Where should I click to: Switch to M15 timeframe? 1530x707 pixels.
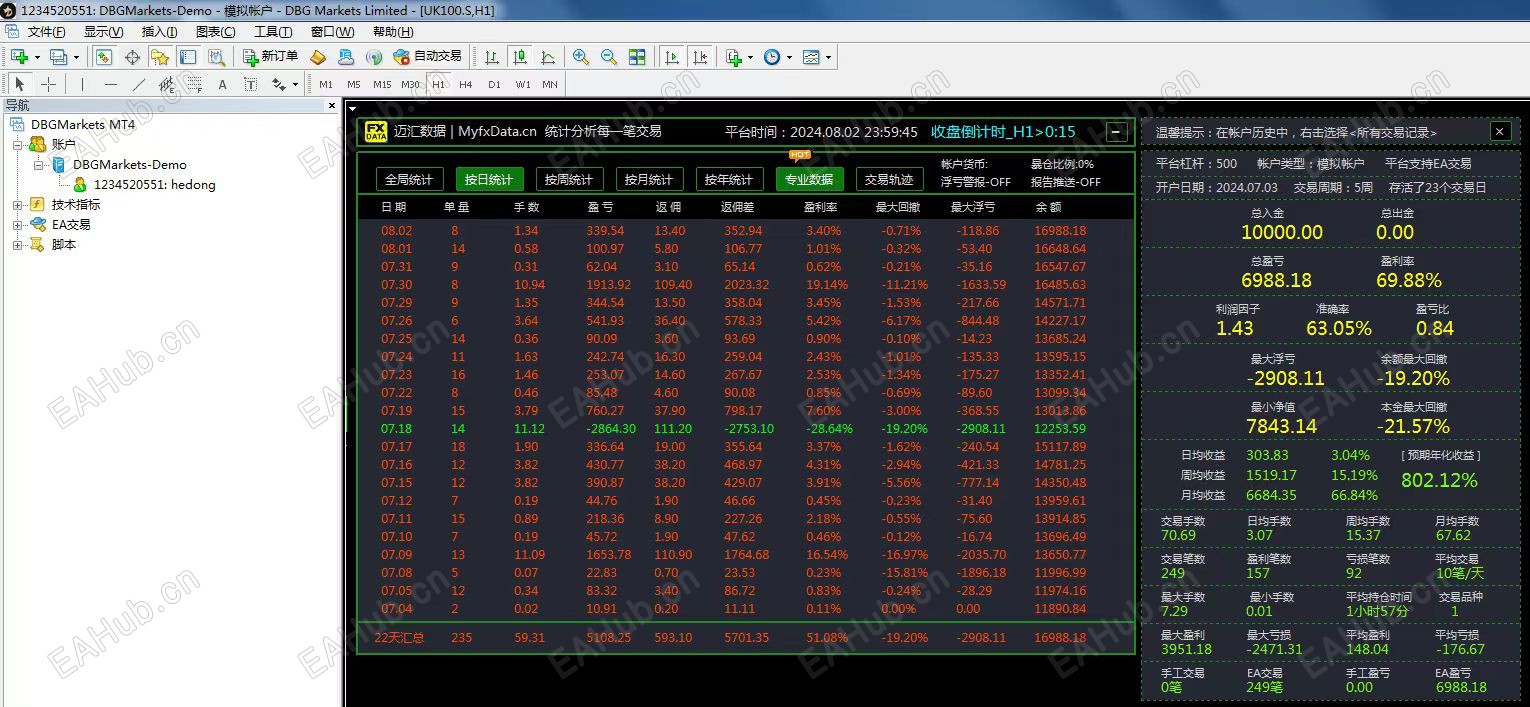[x=382, y=84]
